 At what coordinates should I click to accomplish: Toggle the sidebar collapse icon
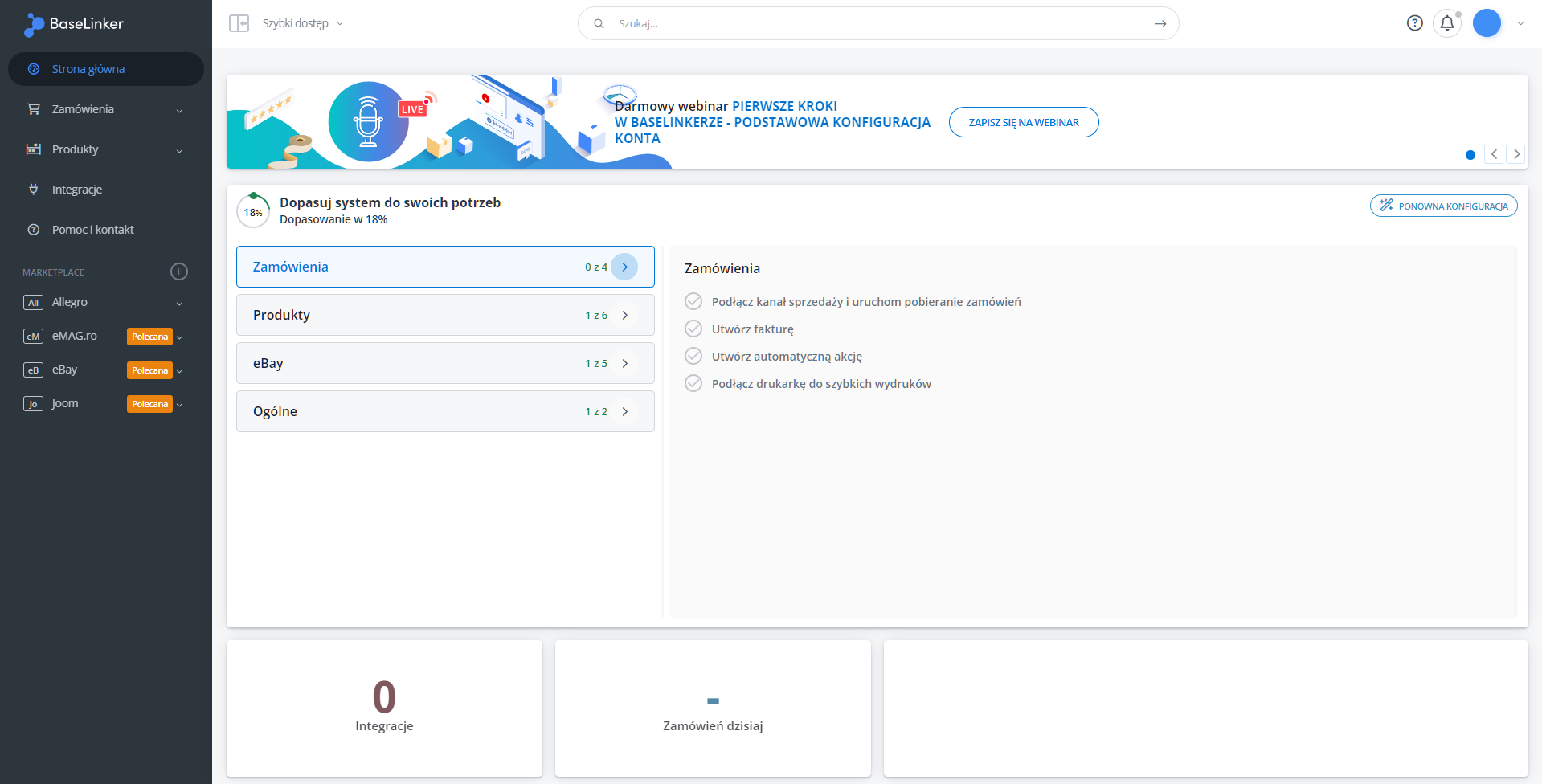click(x=239, y=23)
